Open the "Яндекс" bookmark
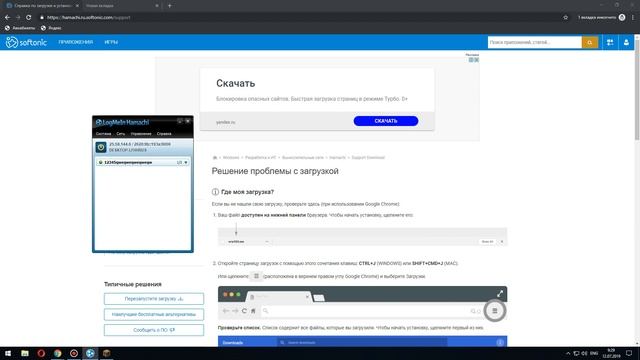Image resolution: width=640 pixels, height=360 pixels. point(51,28)
